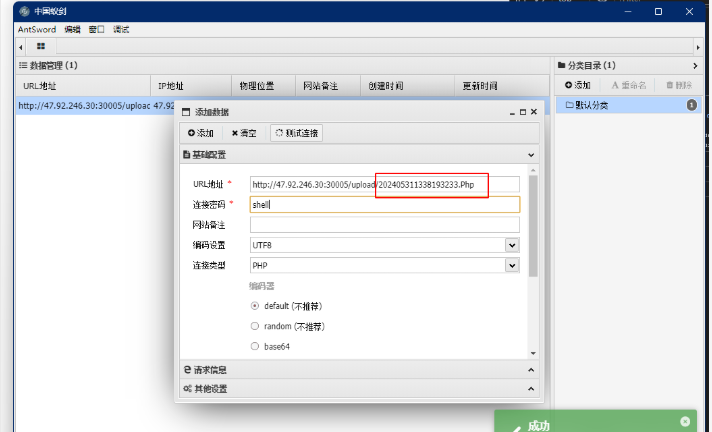Click the 连接密码 input field
The image size is (712, 432).
point(385,204)
